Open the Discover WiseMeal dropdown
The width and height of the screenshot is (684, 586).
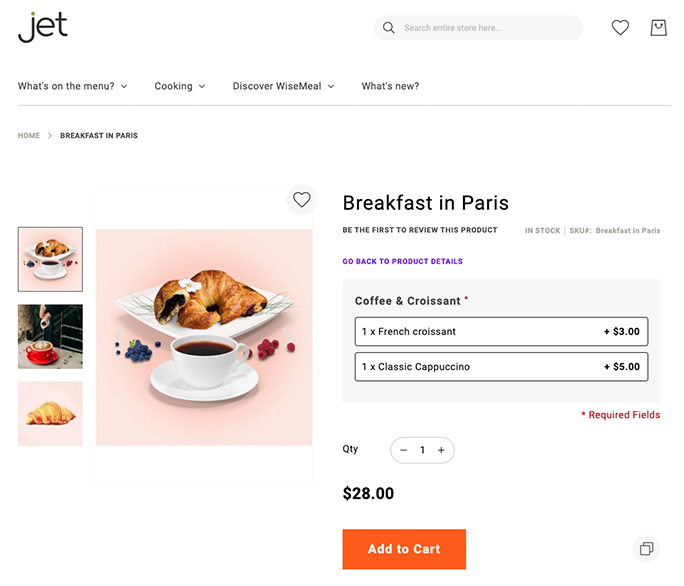[283, 86]
